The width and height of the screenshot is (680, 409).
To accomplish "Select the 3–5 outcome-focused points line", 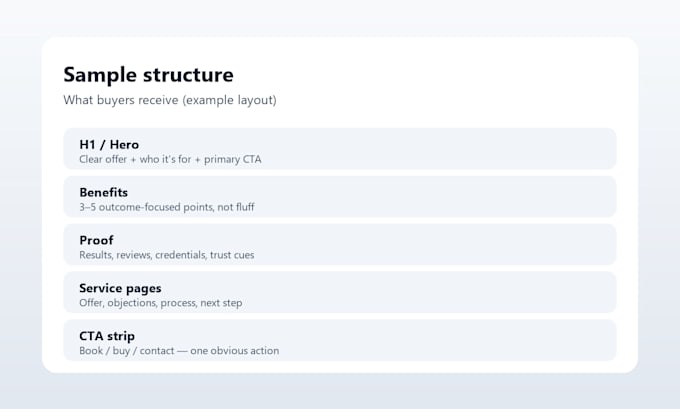I will click(167, 207).
